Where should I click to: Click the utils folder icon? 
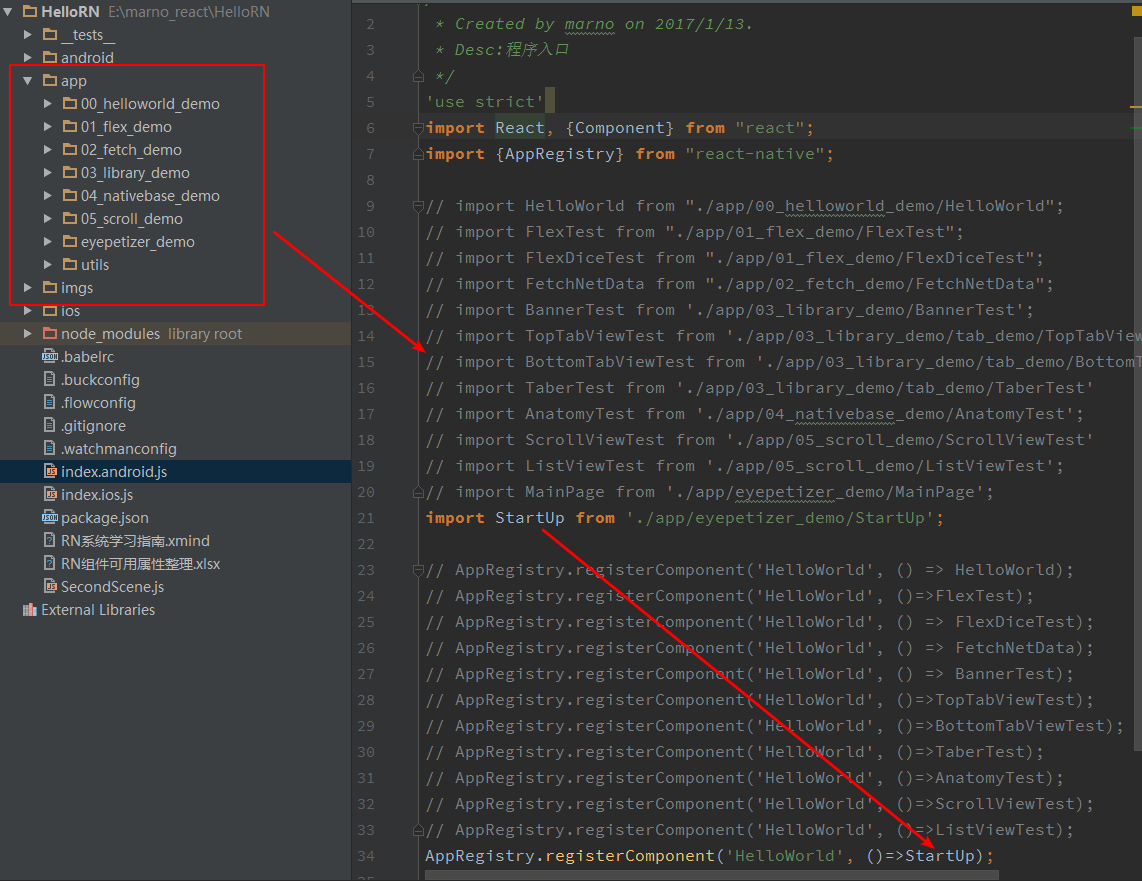pyautogui.click(x=70, y=264)
